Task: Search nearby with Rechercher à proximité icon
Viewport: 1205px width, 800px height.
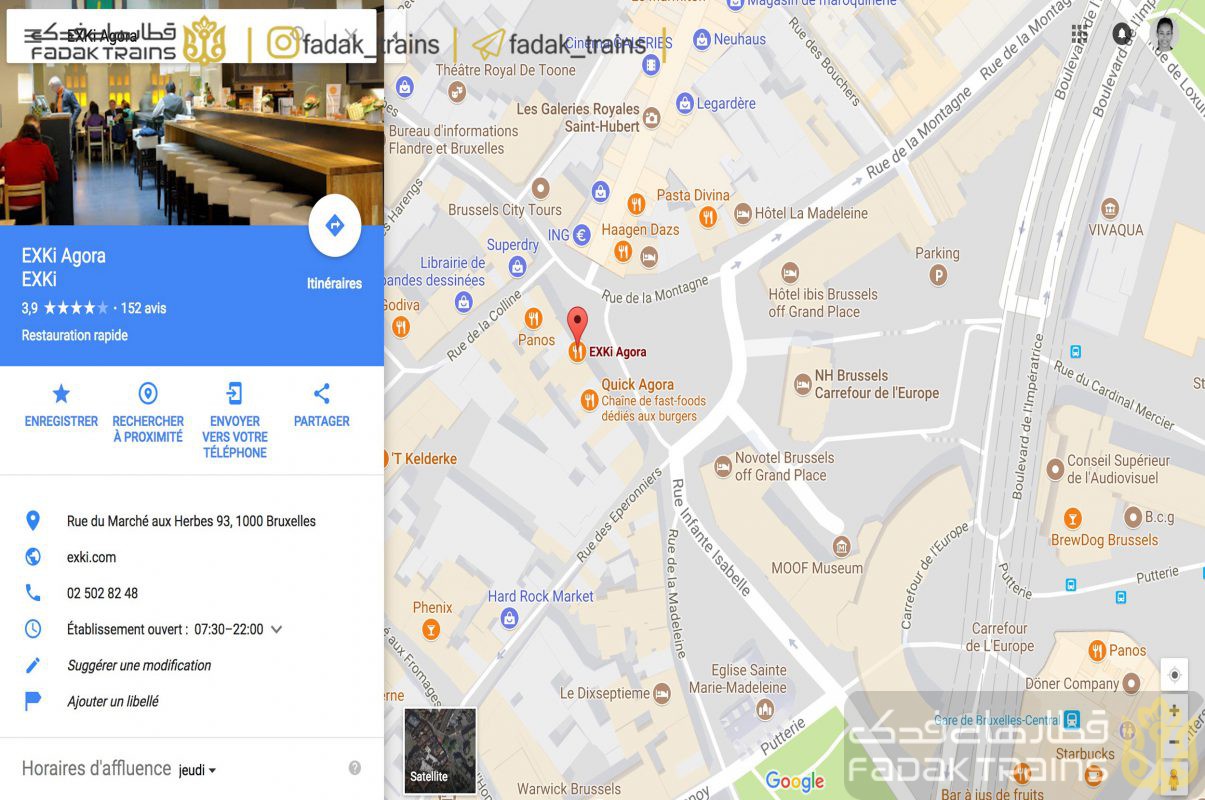Action: click(148, 394)
